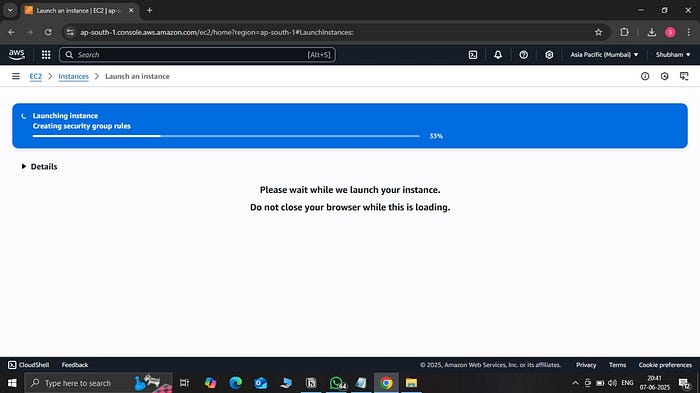Image resolution: width=700 pixels, height=393 pixels.
Task: Open the Shubham account menu
Action: [x=673, y=54]
